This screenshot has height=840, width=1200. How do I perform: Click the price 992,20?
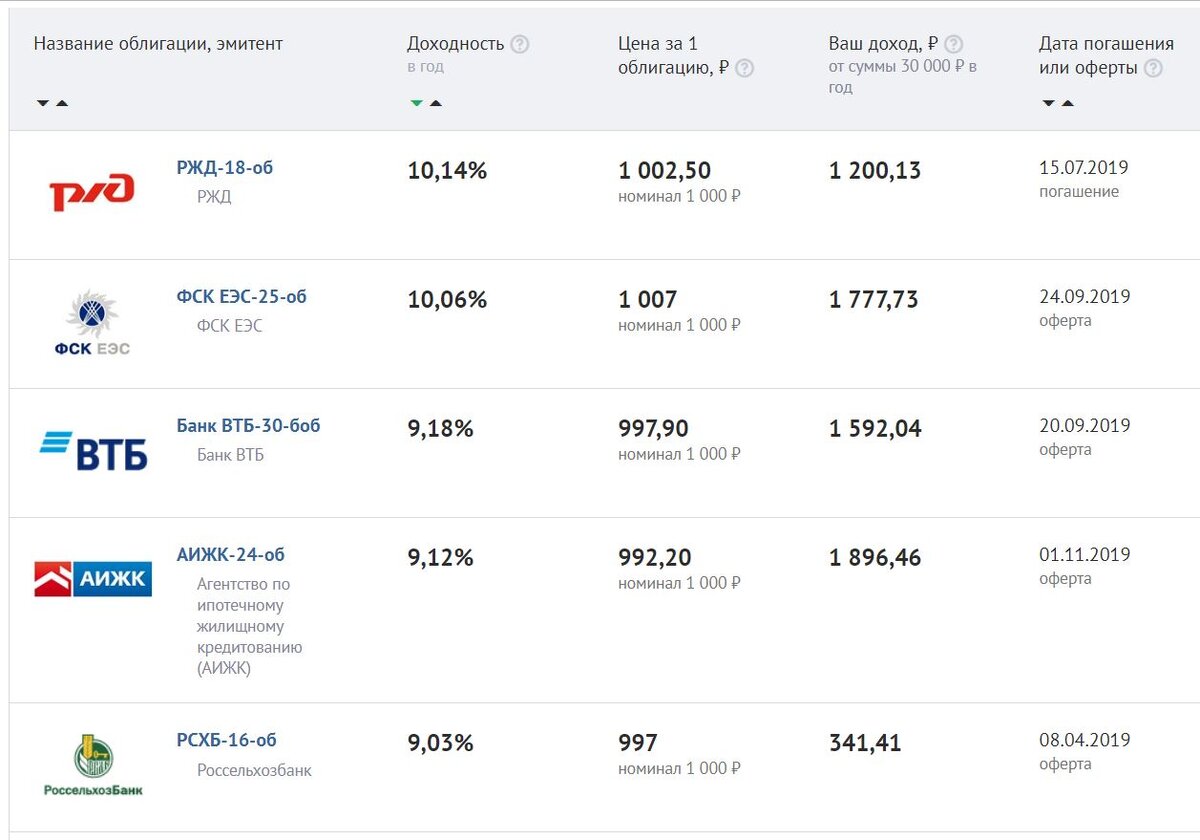tap(655, 558)
